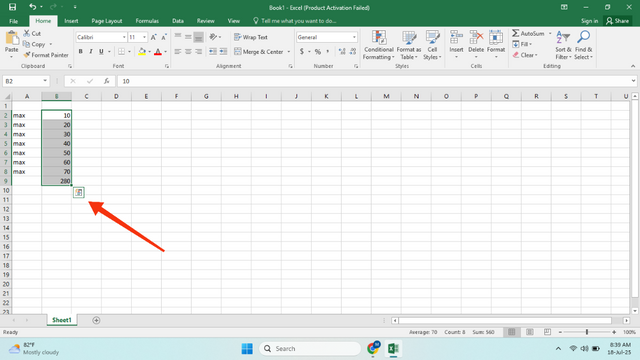Decrease the cell indent
640x360 pixels.
(213, 51)
